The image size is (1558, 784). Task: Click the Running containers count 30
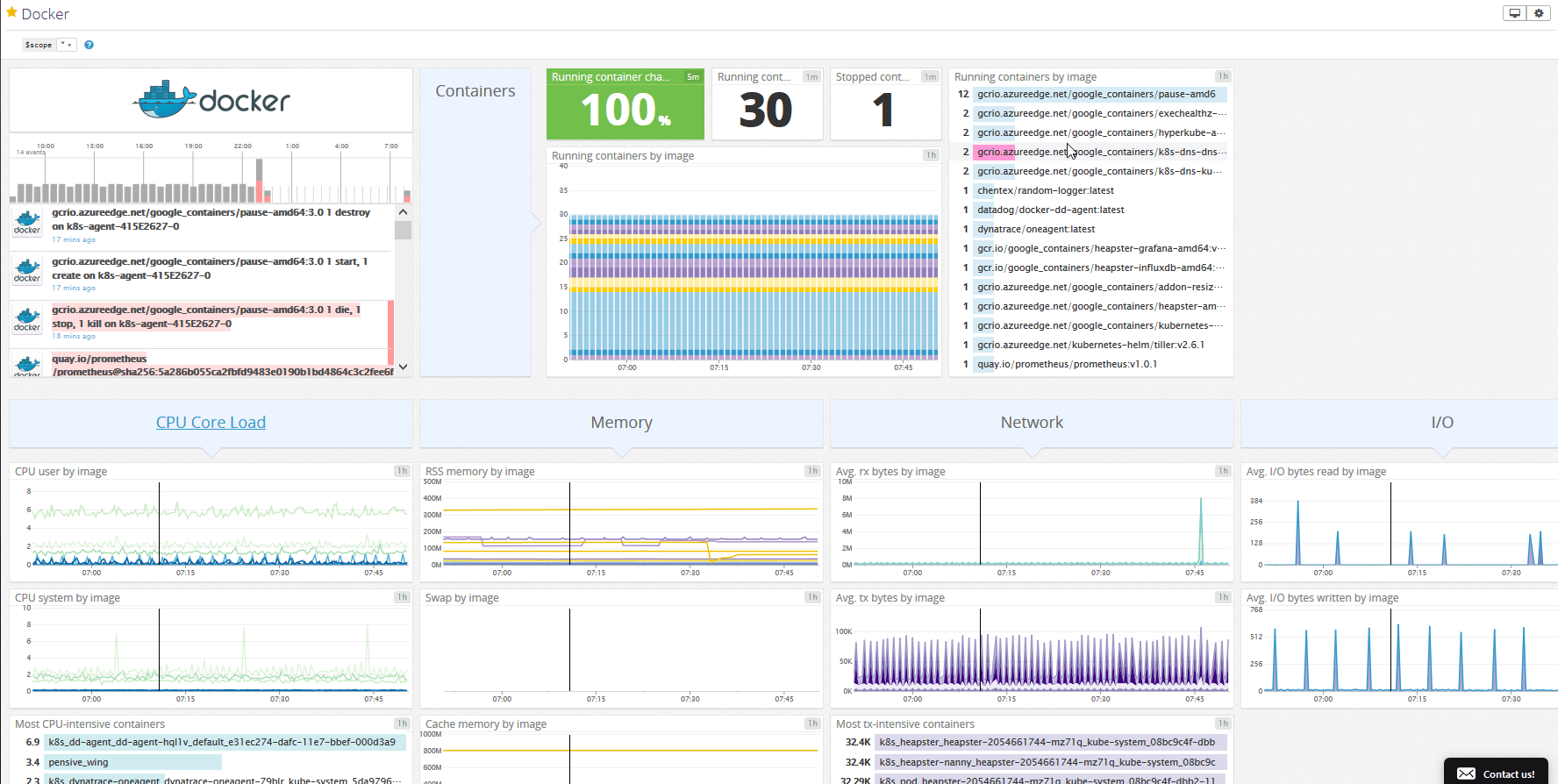pos(766,110)
